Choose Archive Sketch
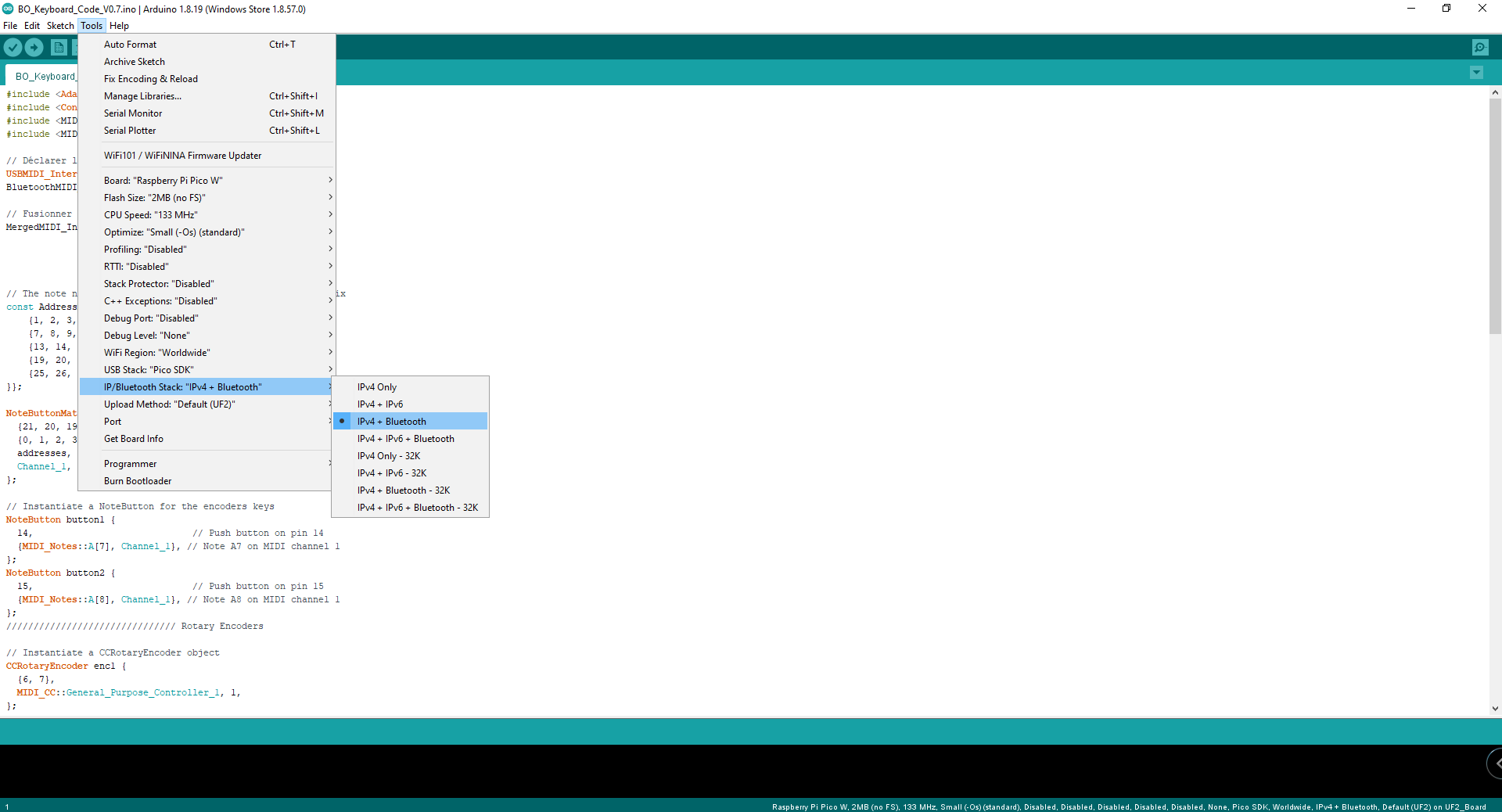Screen dimensions: 1502x812 coord(207,62)
